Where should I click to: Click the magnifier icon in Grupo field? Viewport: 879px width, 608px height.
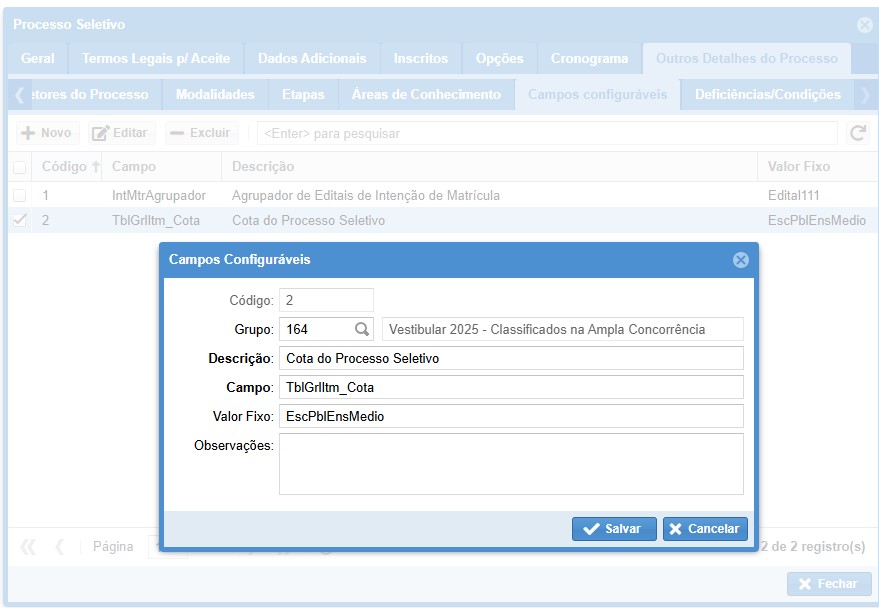click(361, 329)
